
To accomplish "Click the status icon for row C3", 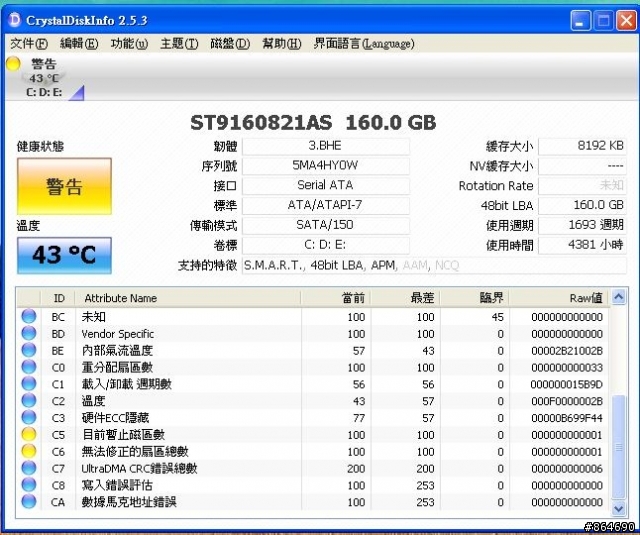I will [x=29, y=417].
